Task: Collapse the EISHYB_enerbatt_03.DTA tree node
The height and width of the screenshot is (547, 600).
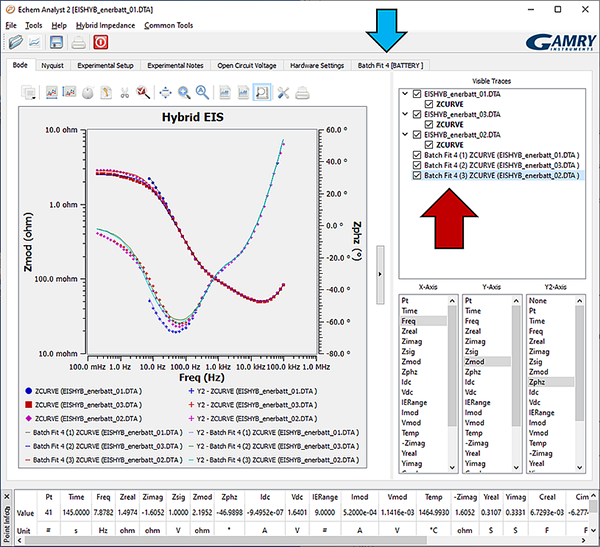Action: point(405,114)
